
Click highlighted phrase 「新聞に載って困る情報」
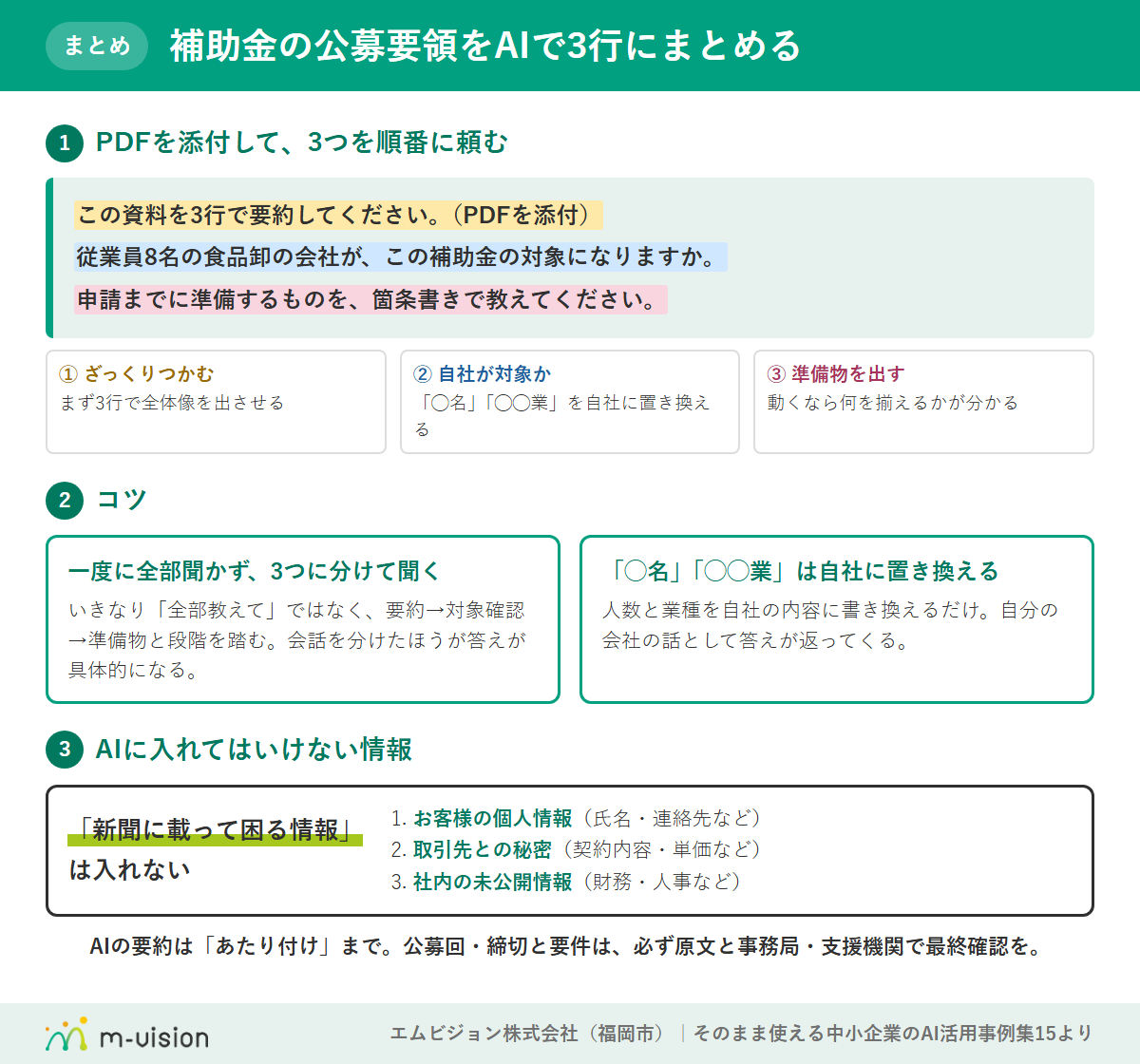(216, 830)
